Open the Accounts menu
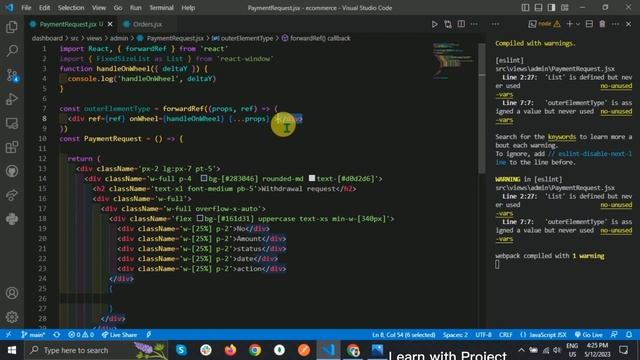This screenshot has height=360, width=640. click(x=12, y=293)
